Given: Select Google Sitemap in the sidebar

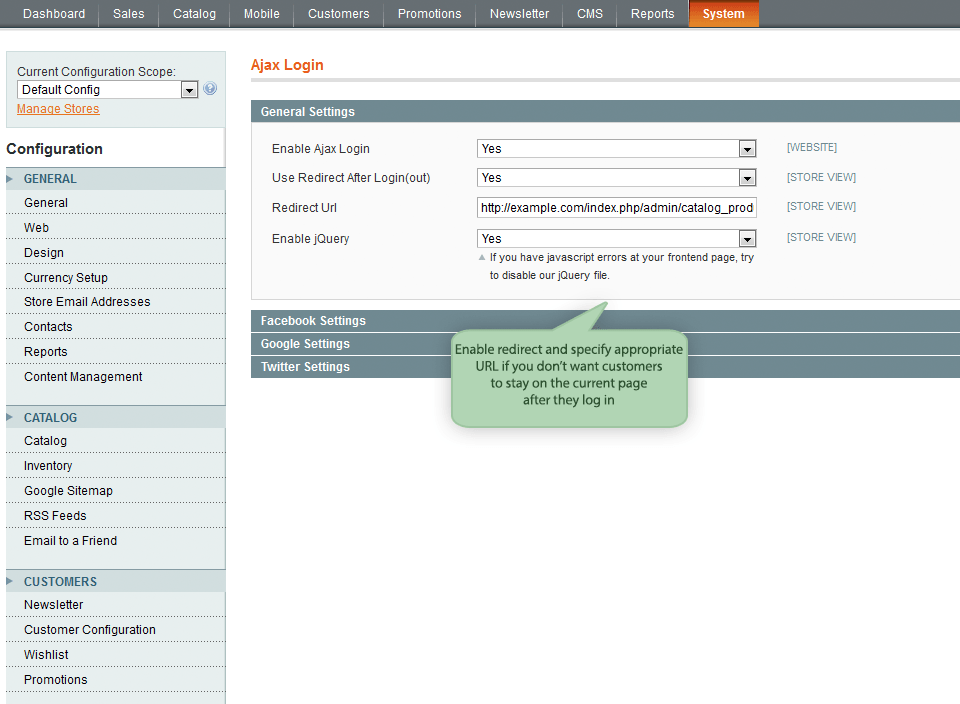Looking at the screenshot, I should tap(68, 491).
